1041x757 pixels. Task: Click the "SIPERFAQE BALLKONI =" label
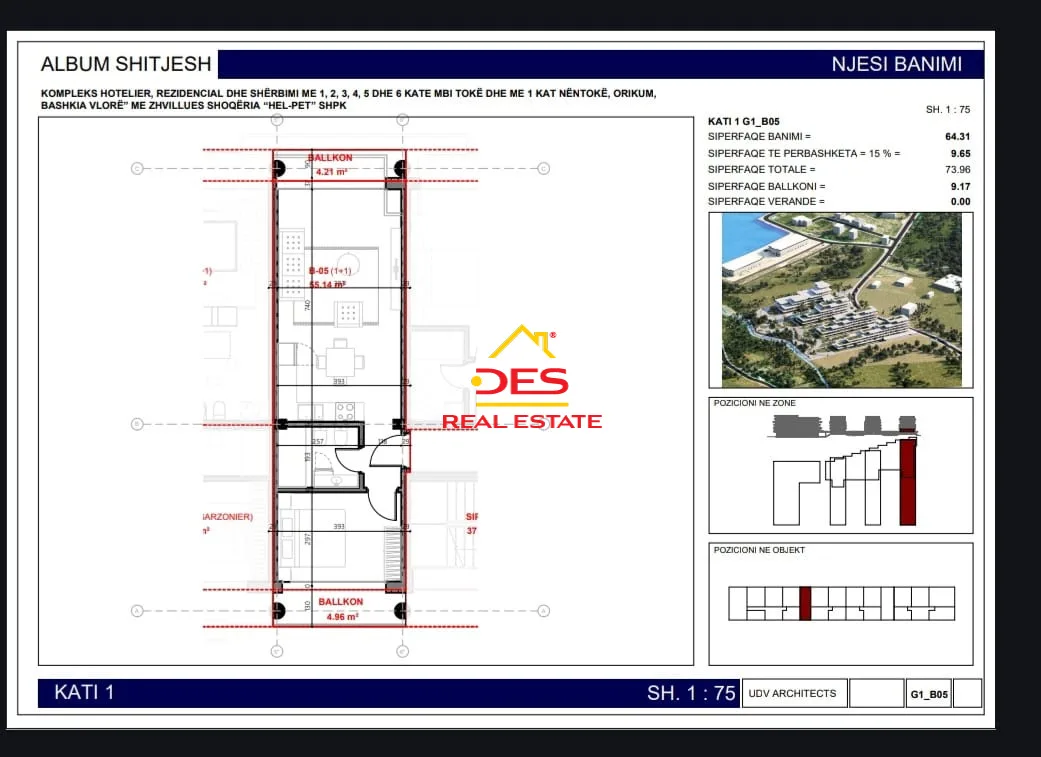[x=767, y=187]
